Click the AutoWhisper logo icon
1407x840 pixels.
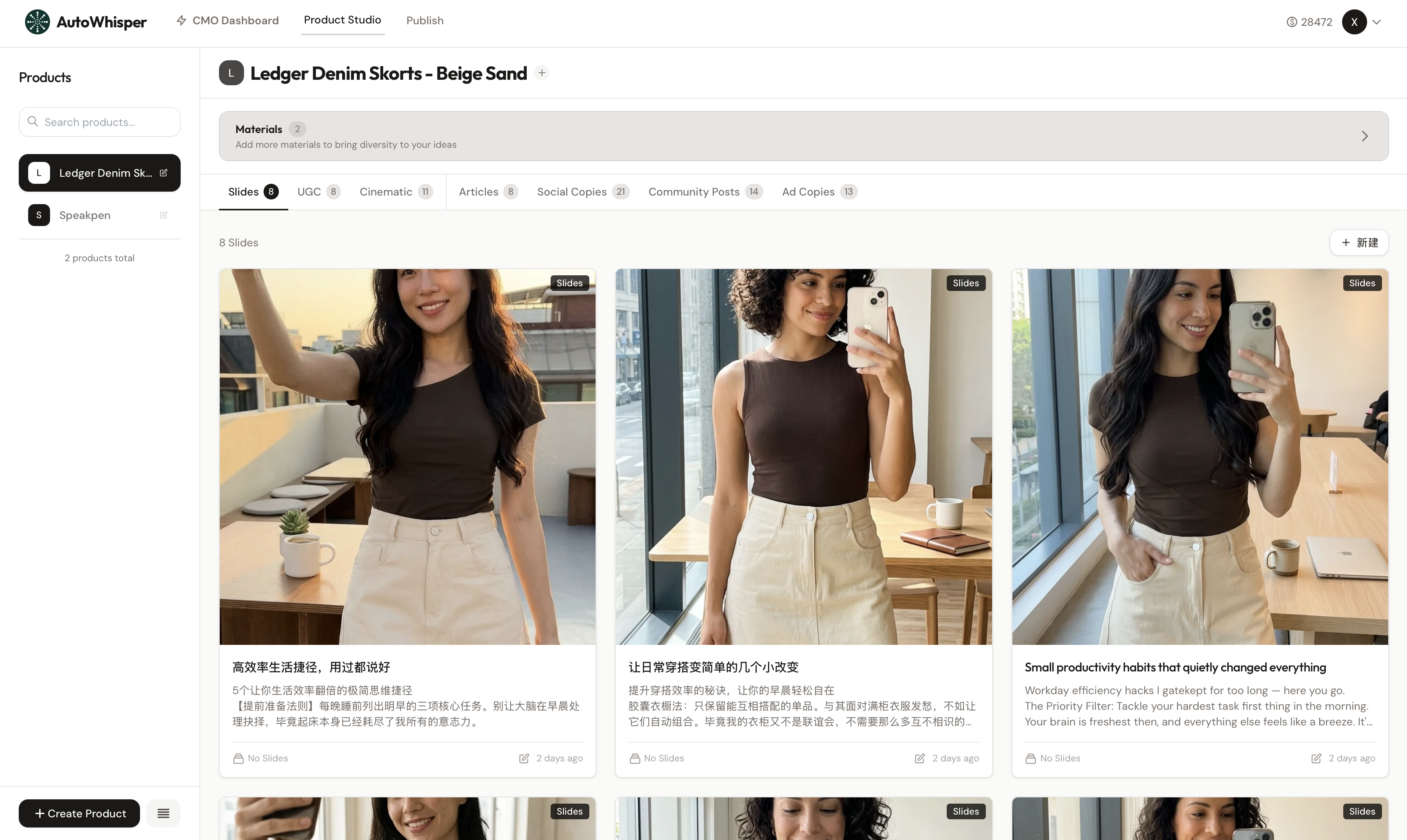click(38, 22)
